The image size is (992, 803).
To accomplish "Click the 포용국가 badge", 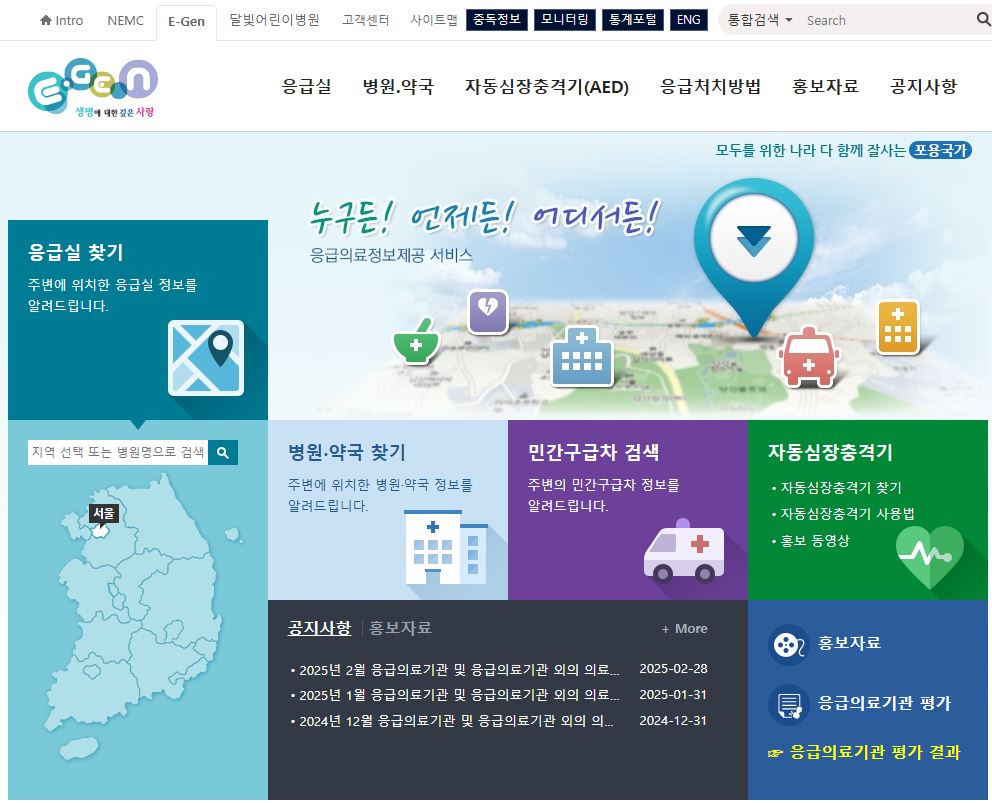I will point(940,150).
